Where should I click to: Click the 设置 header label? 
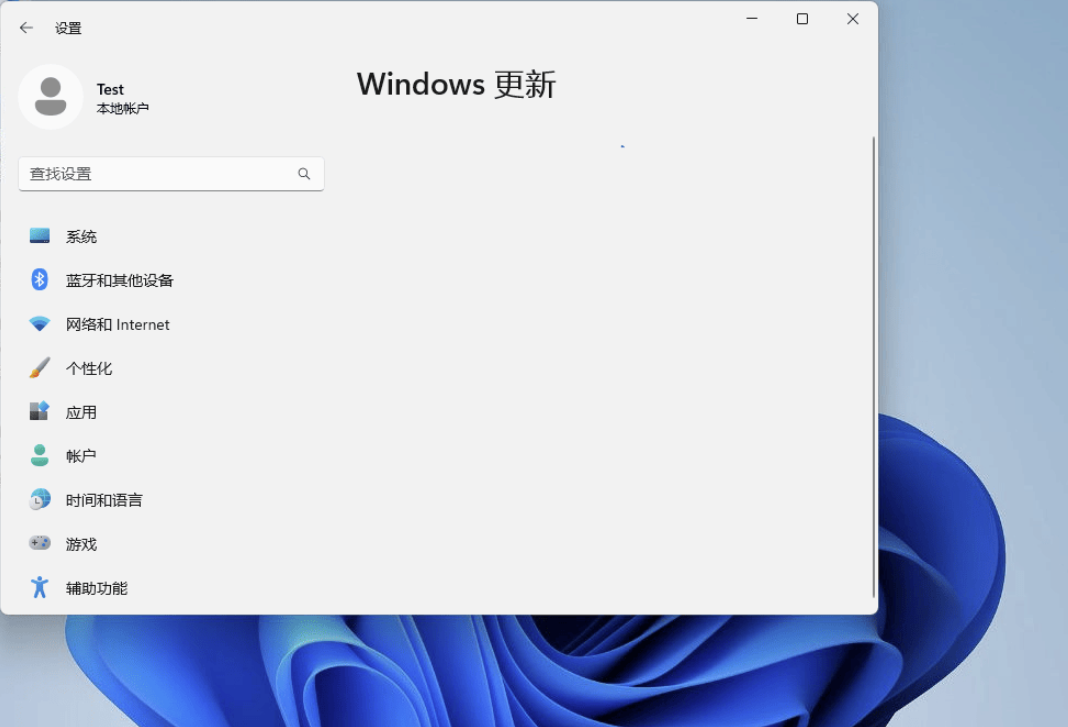(69, 28)
